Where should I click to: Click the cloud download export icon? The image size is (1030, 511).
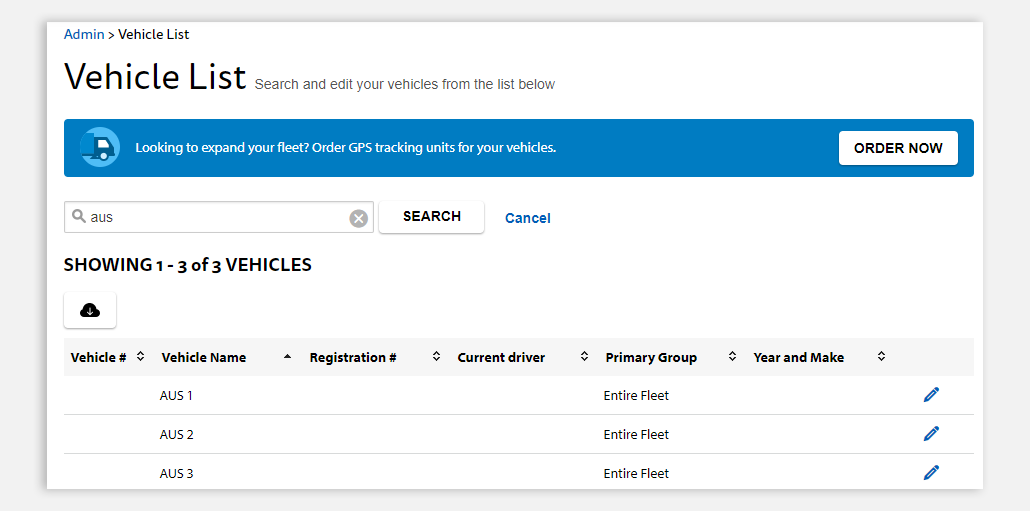(90, 310)
